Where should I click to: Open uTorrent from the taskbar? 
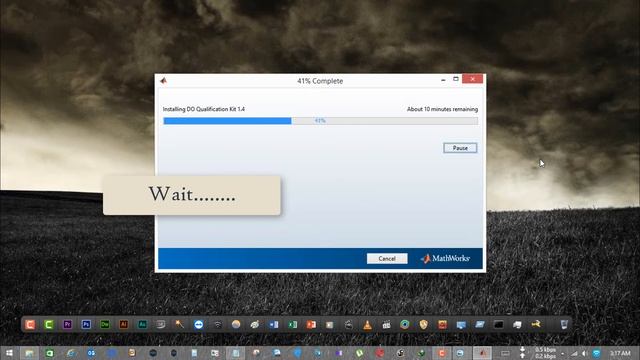coord(359,353)
